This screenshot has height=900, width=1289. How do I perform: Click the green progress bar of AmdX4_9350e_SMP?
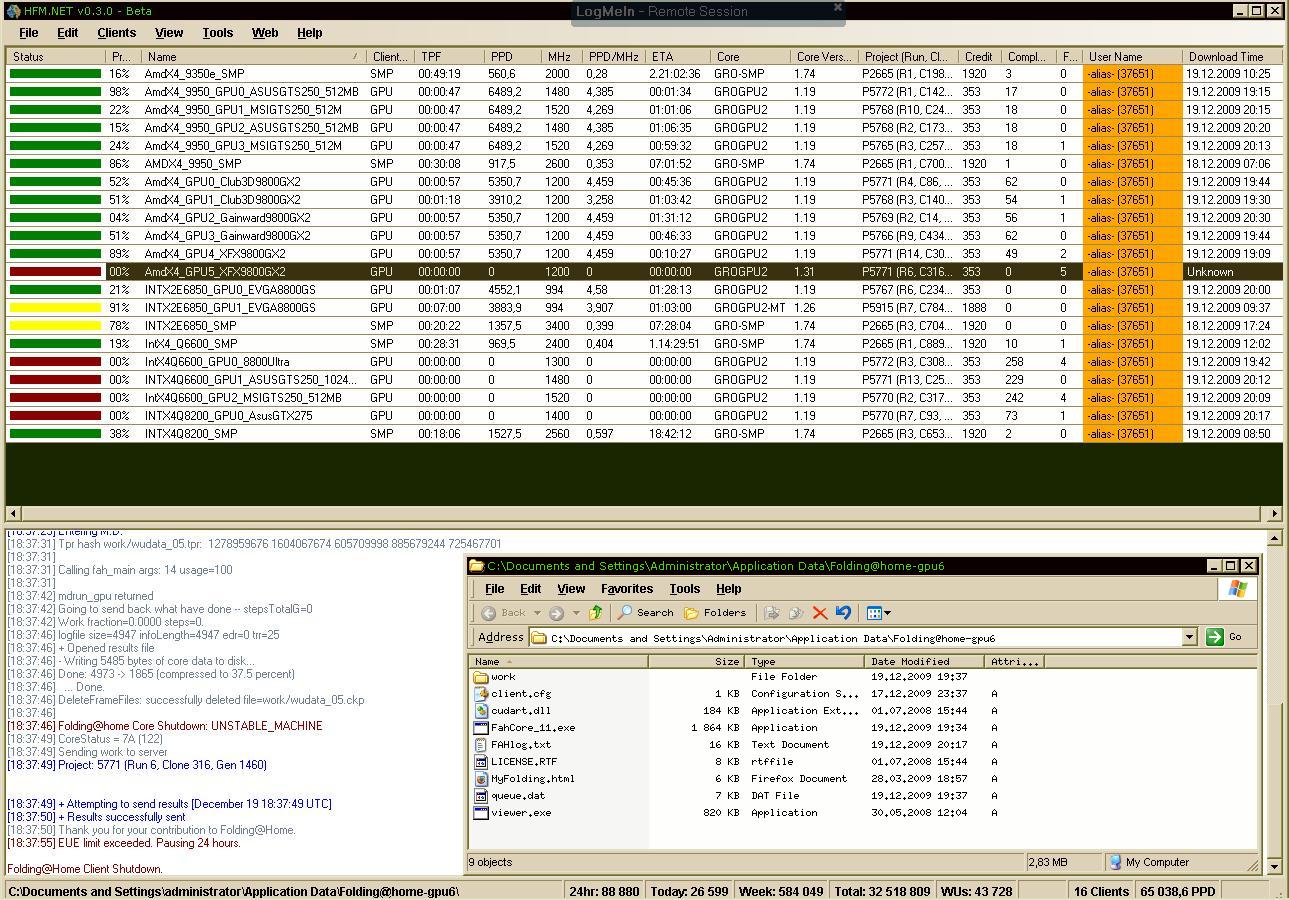tap(55, 74)
